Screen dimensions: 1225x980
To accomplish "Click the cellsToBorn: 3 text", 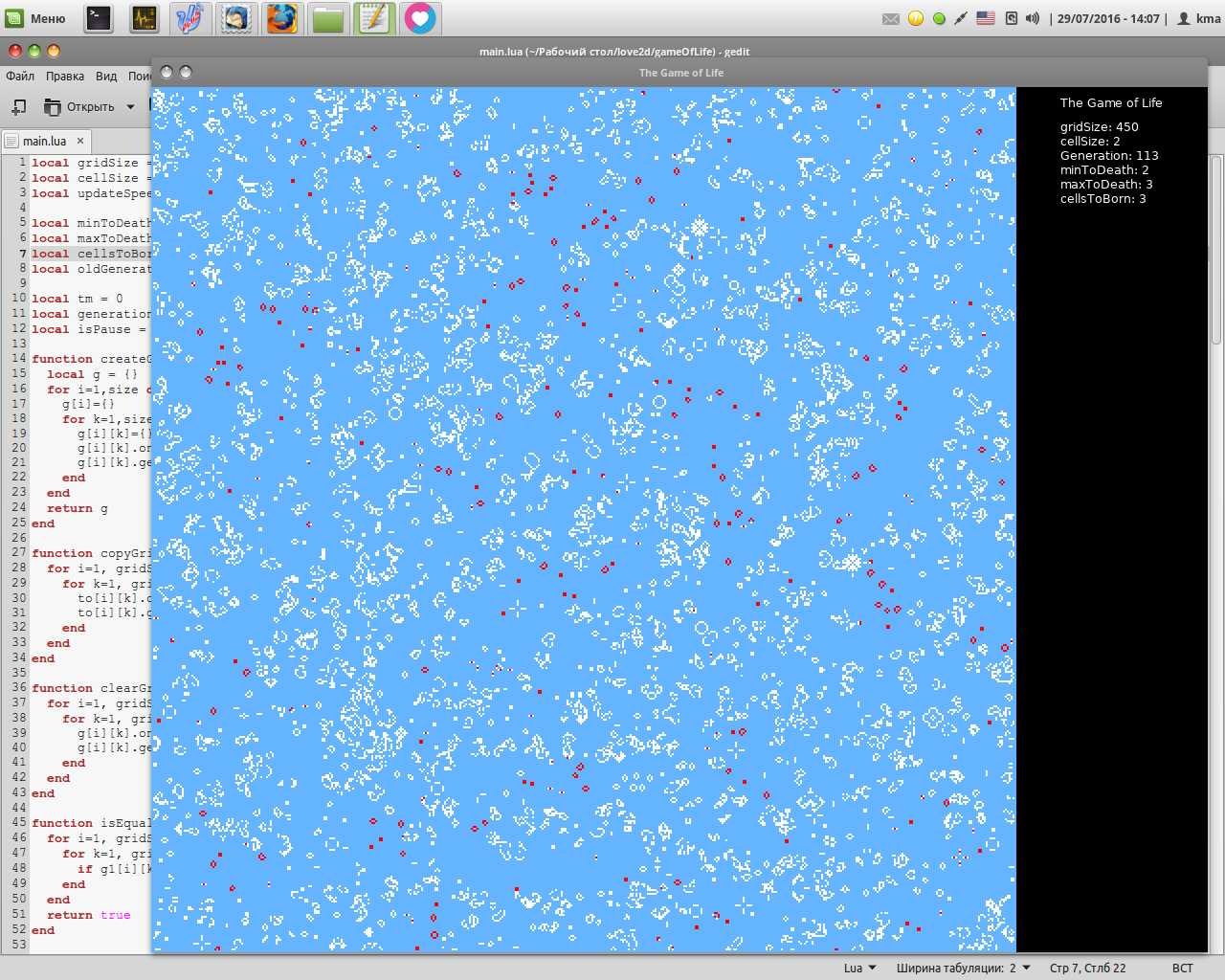I will [x=1102, y=198].
